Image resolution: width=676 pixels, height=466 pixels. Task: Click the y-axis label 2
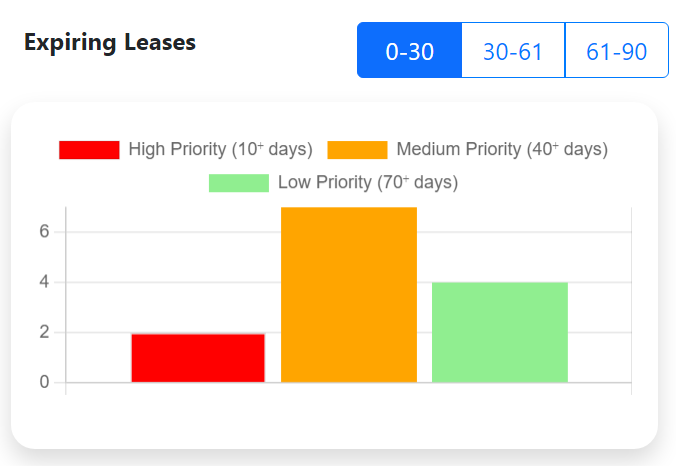pos(44,332)
